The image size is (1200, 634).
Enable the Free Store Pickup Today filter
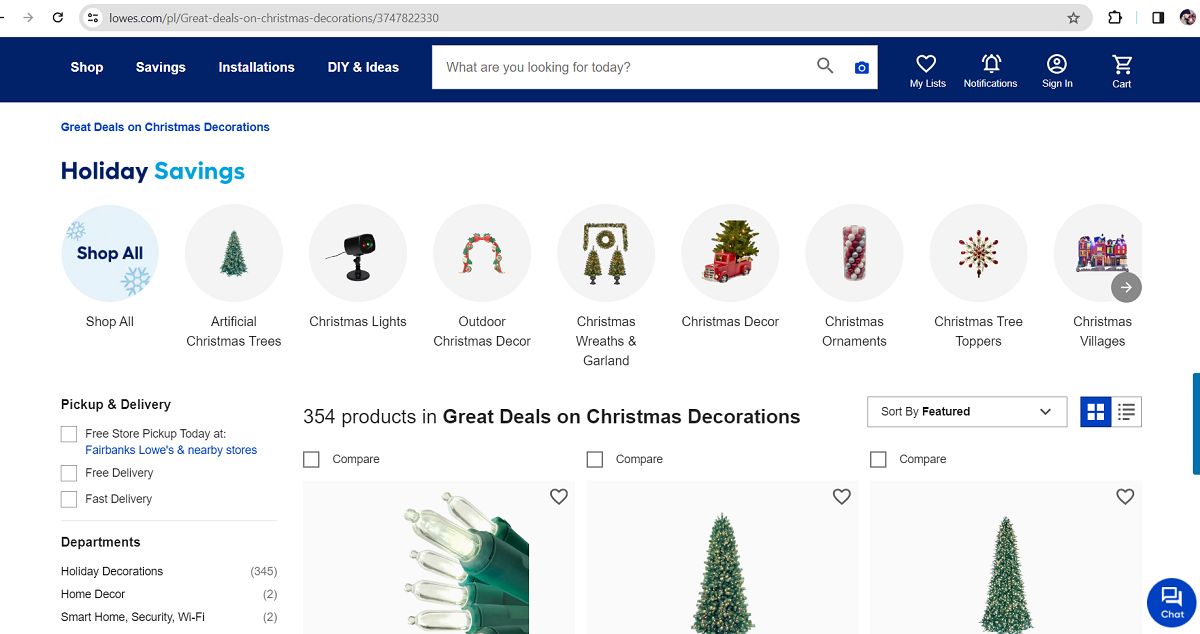[x=68, y=434]
